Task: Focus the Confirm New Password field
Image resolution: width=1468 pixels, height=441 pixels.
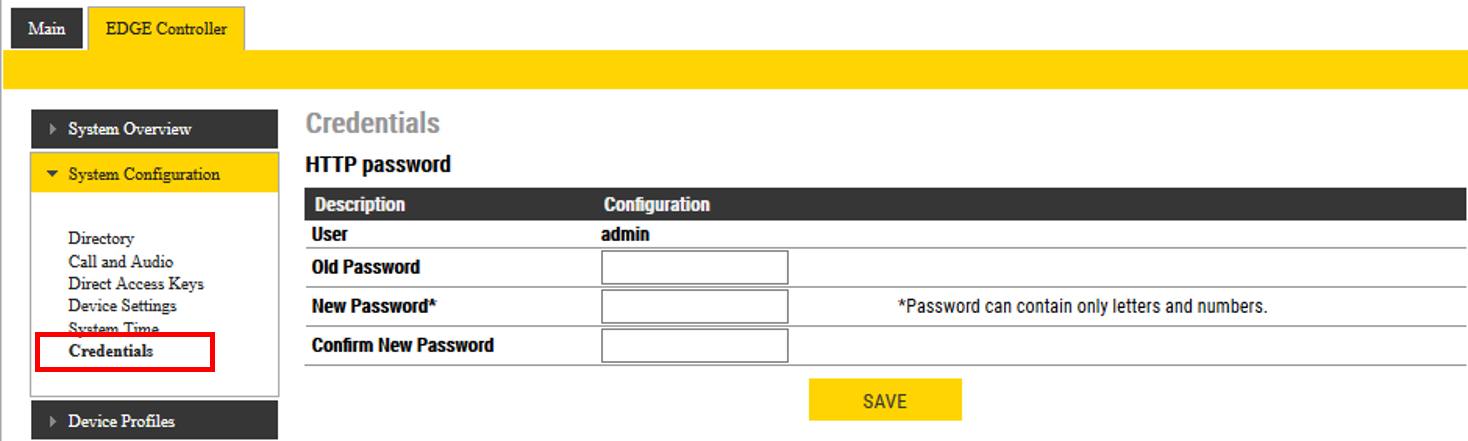Action: tap(694, 345)
